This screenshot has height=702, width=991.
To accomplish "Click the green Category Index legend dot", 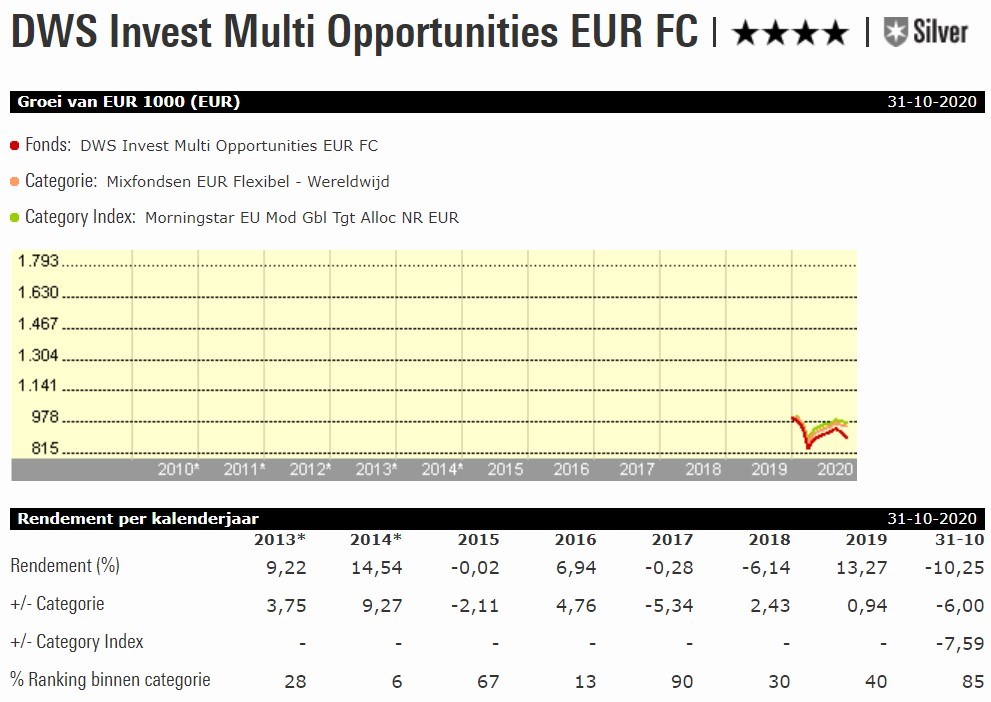I will point(14,217).
